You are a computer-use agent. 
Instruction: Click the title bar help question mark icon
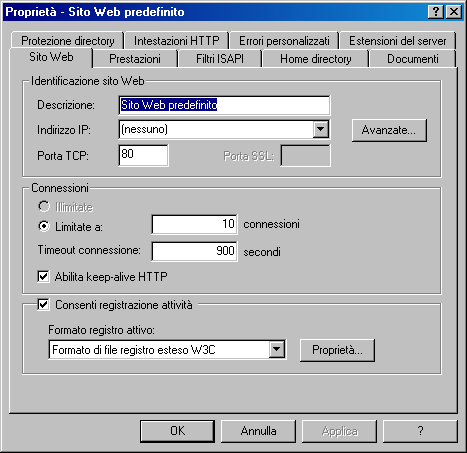(436, 12)
